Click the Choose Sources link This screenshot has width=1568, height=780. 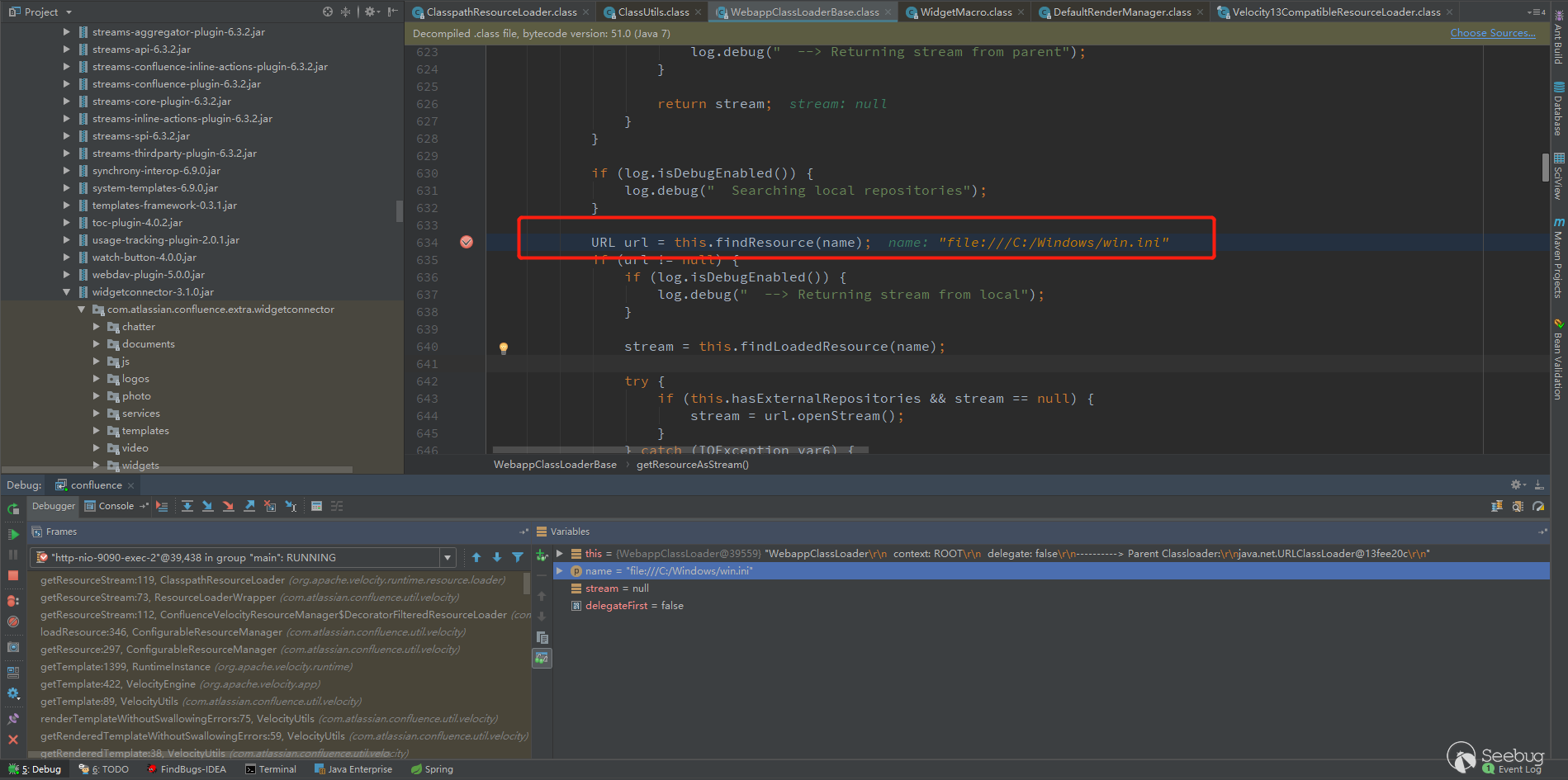click(1492, 33)
